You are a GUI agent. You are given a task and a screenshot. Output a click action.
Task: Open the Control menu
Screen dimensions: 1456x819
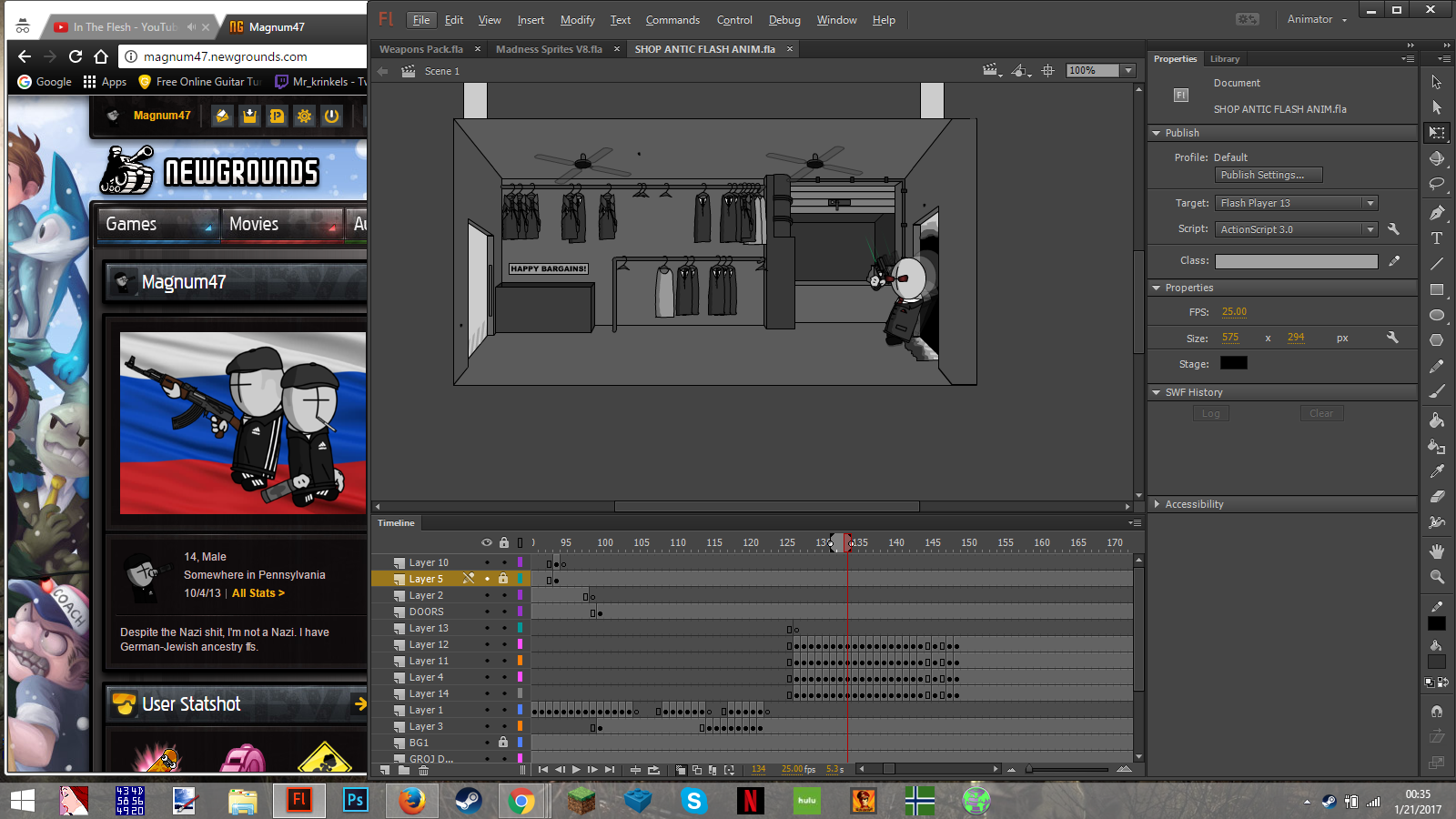click(734, 20)
